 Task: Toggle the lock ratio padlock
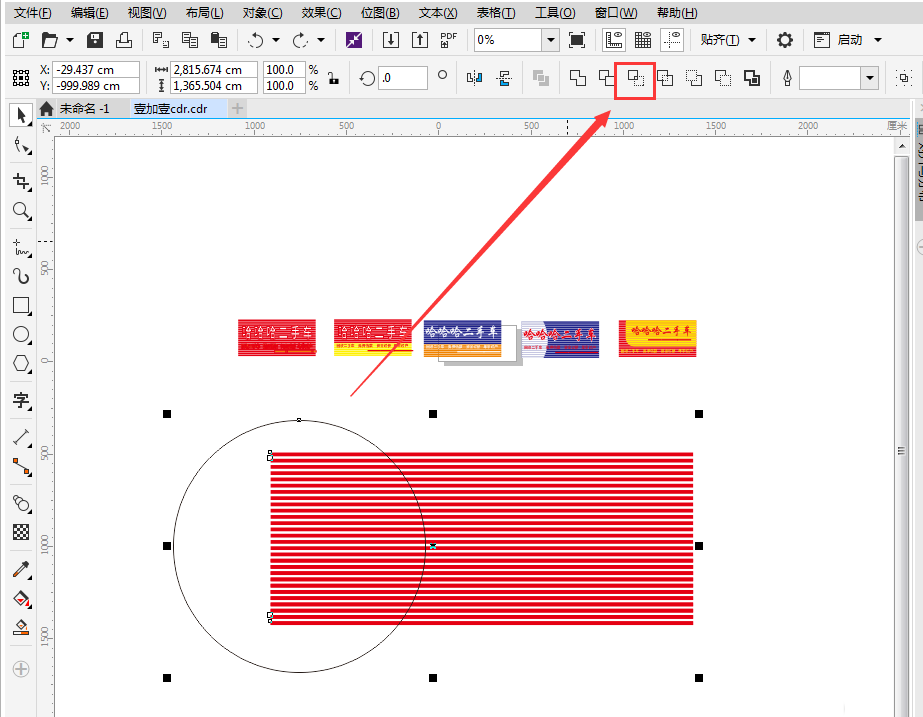point(333,79)
